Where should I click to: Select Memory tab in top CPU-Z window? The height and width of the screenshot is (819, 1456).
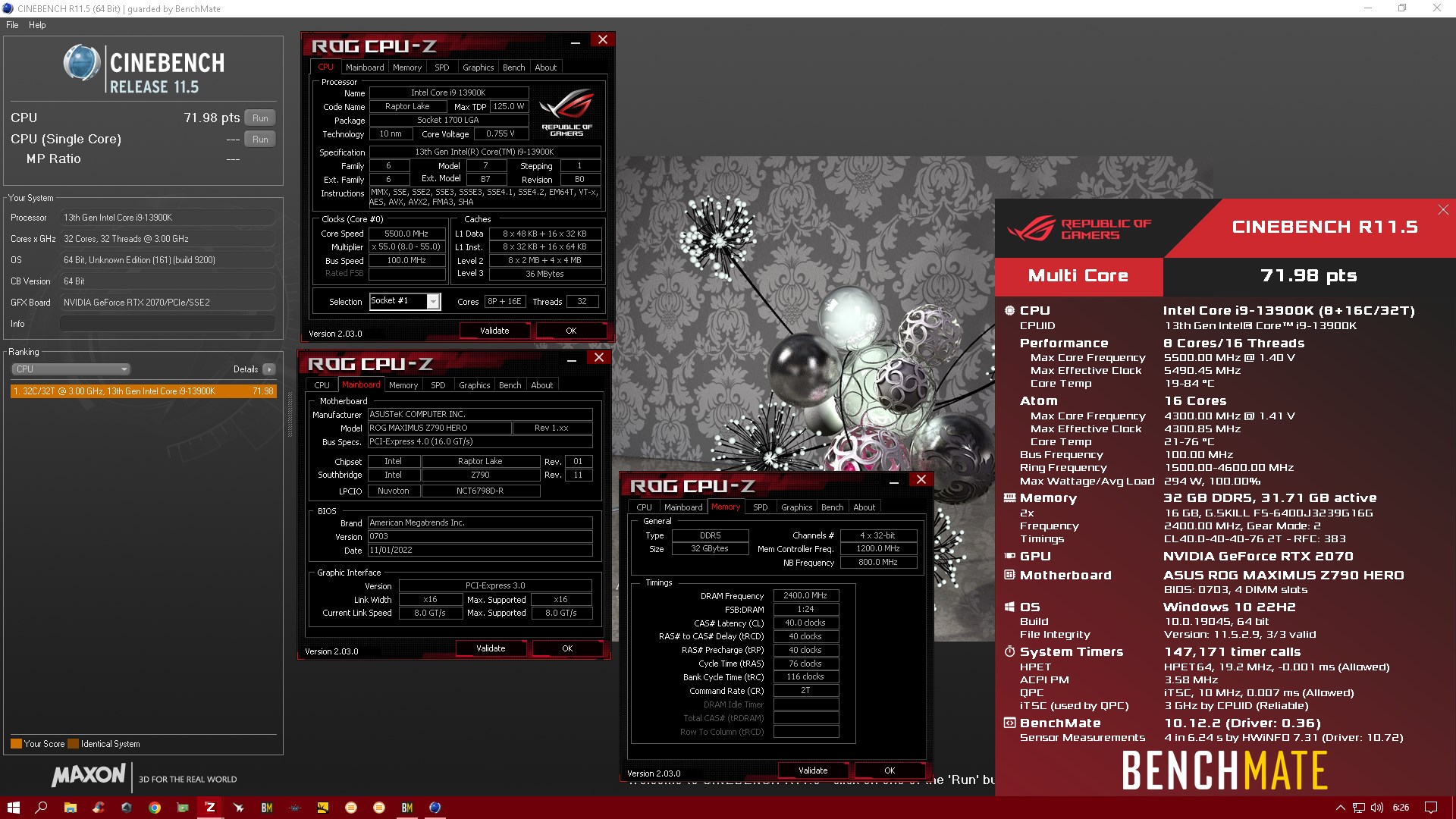click(x=407, y=67)
